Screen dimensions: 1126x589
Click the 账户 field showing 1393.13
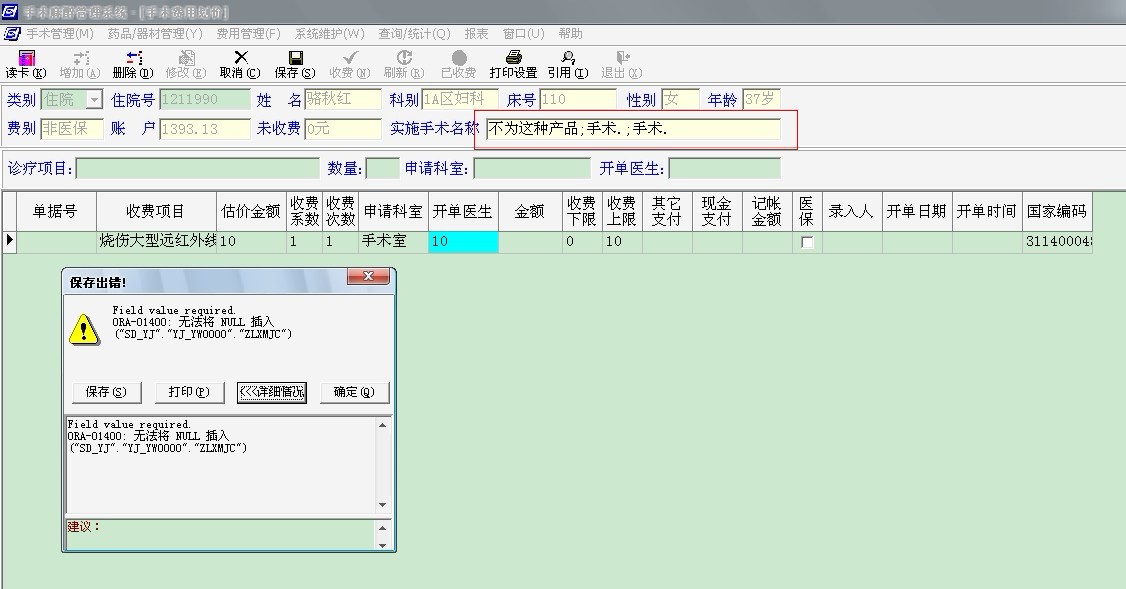point(205,129)
